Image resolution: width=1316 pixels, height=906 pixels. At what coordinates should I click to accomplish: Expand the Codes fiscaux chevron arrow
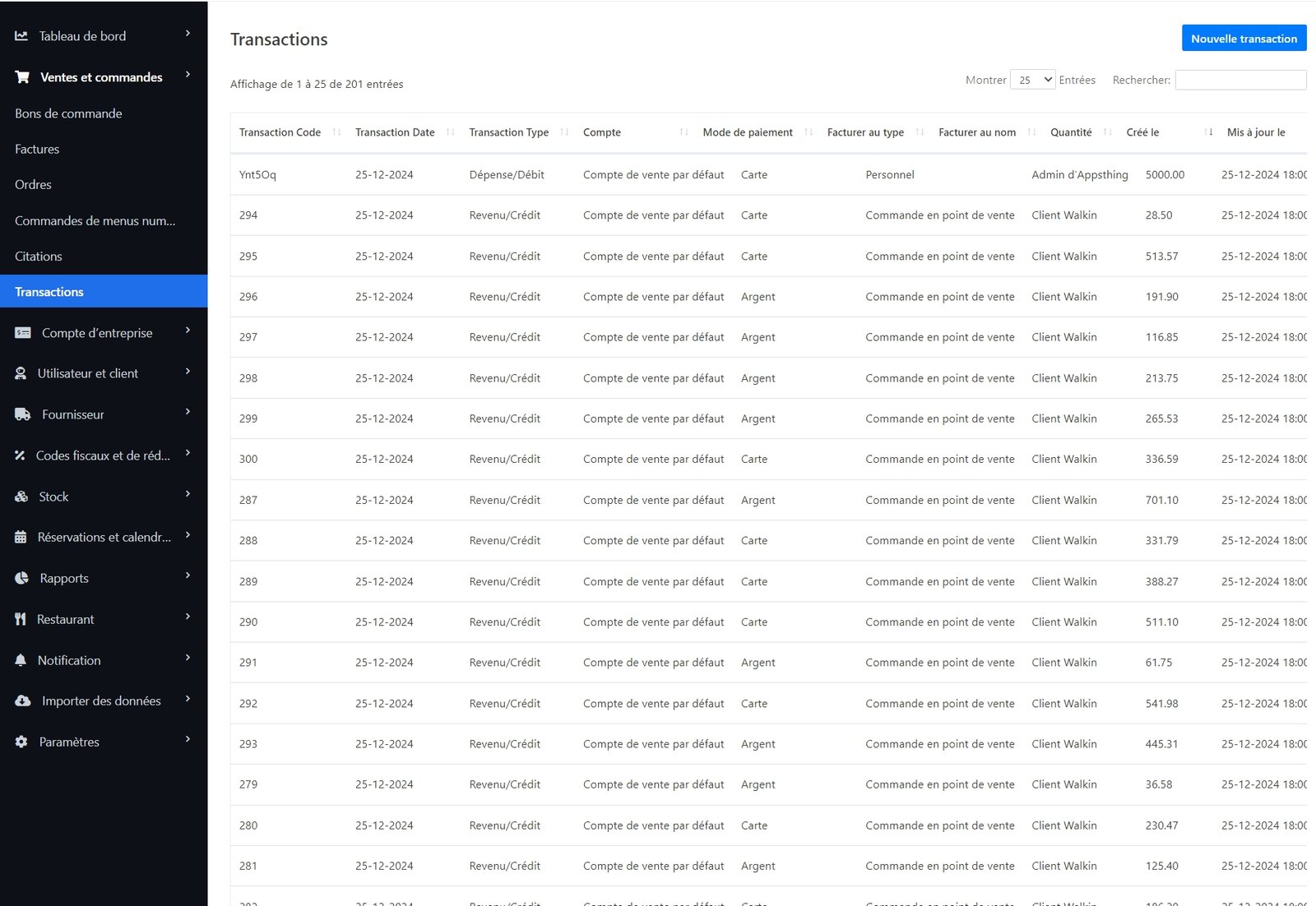click(188, 453)
